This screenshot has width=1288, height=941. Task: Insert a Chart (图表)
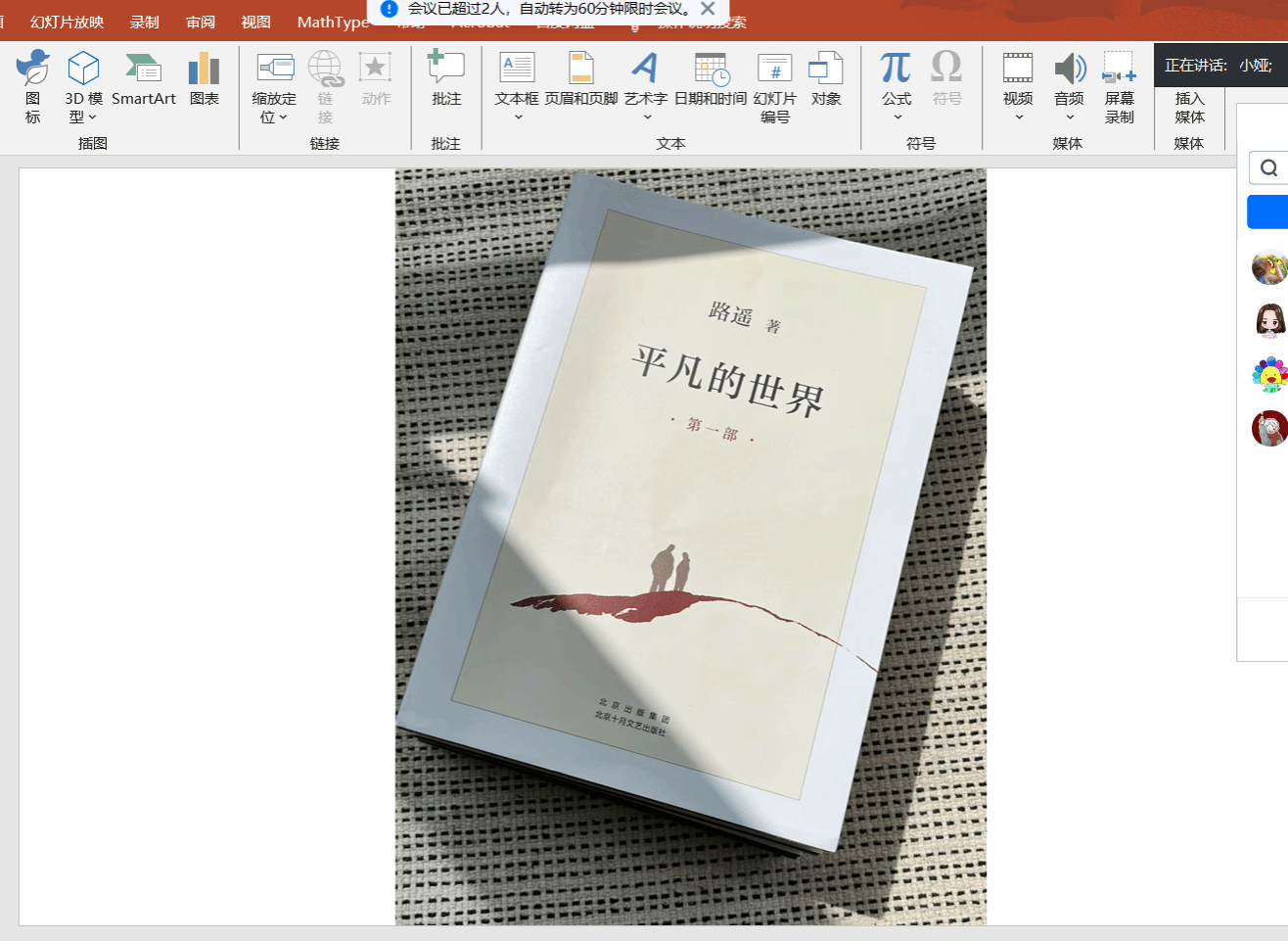point(204,79)
